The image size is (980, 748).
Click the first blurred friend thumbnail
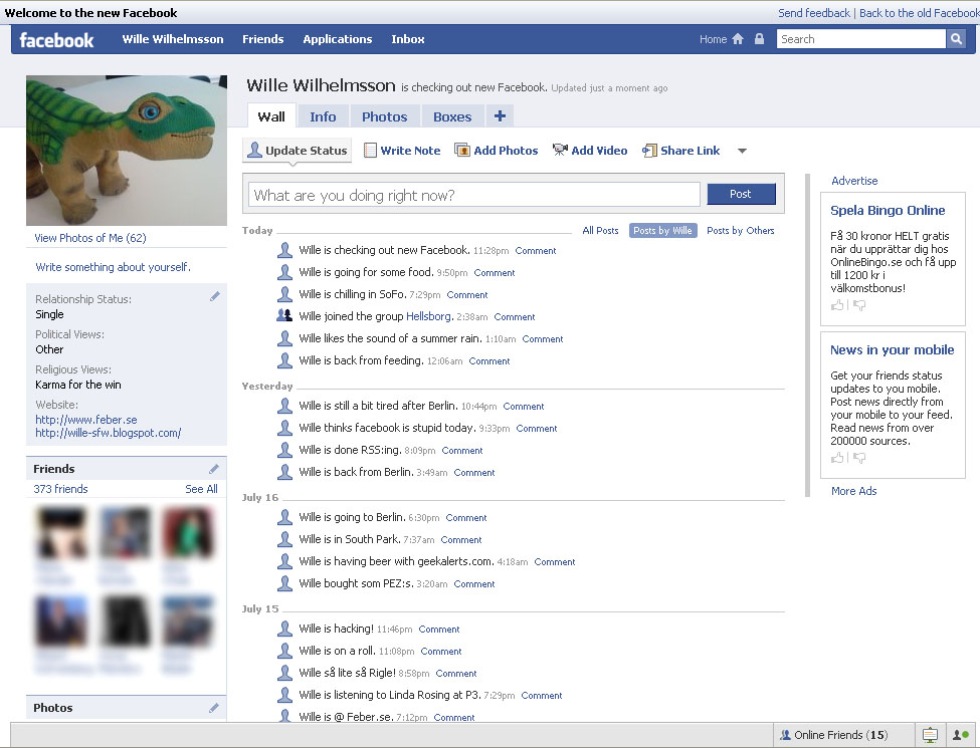(x=62, y=533)
